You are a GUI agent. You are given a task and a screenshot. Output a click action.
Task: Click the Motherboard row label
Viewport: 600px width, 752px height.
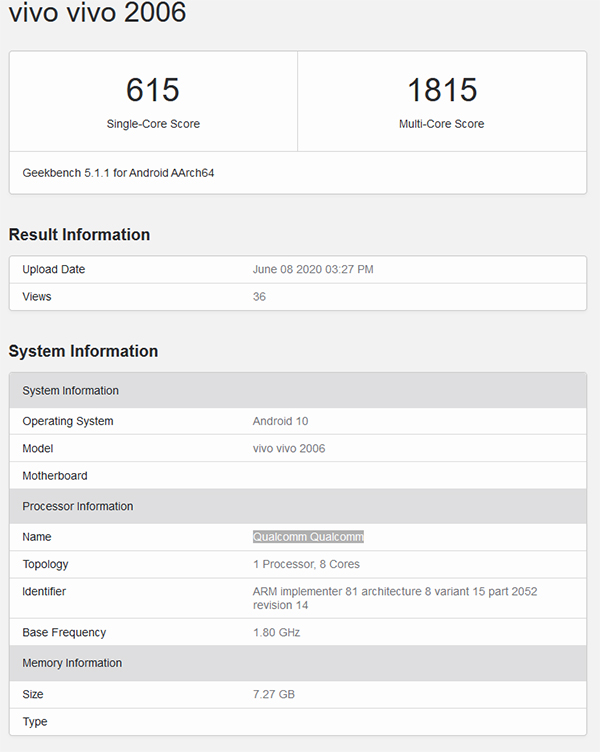click(x=55, y=476)
